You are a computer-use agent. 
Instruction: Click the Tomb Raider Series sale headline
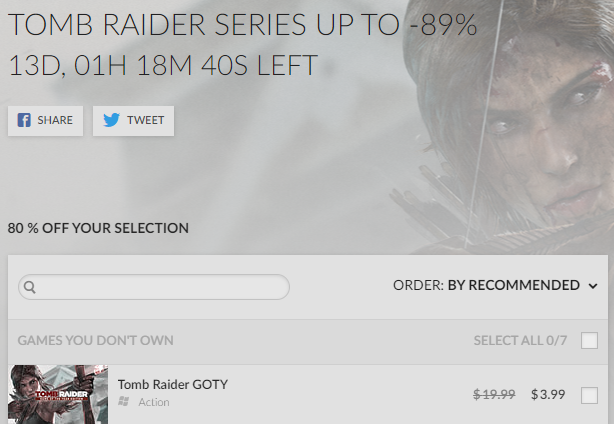[242, 24]
